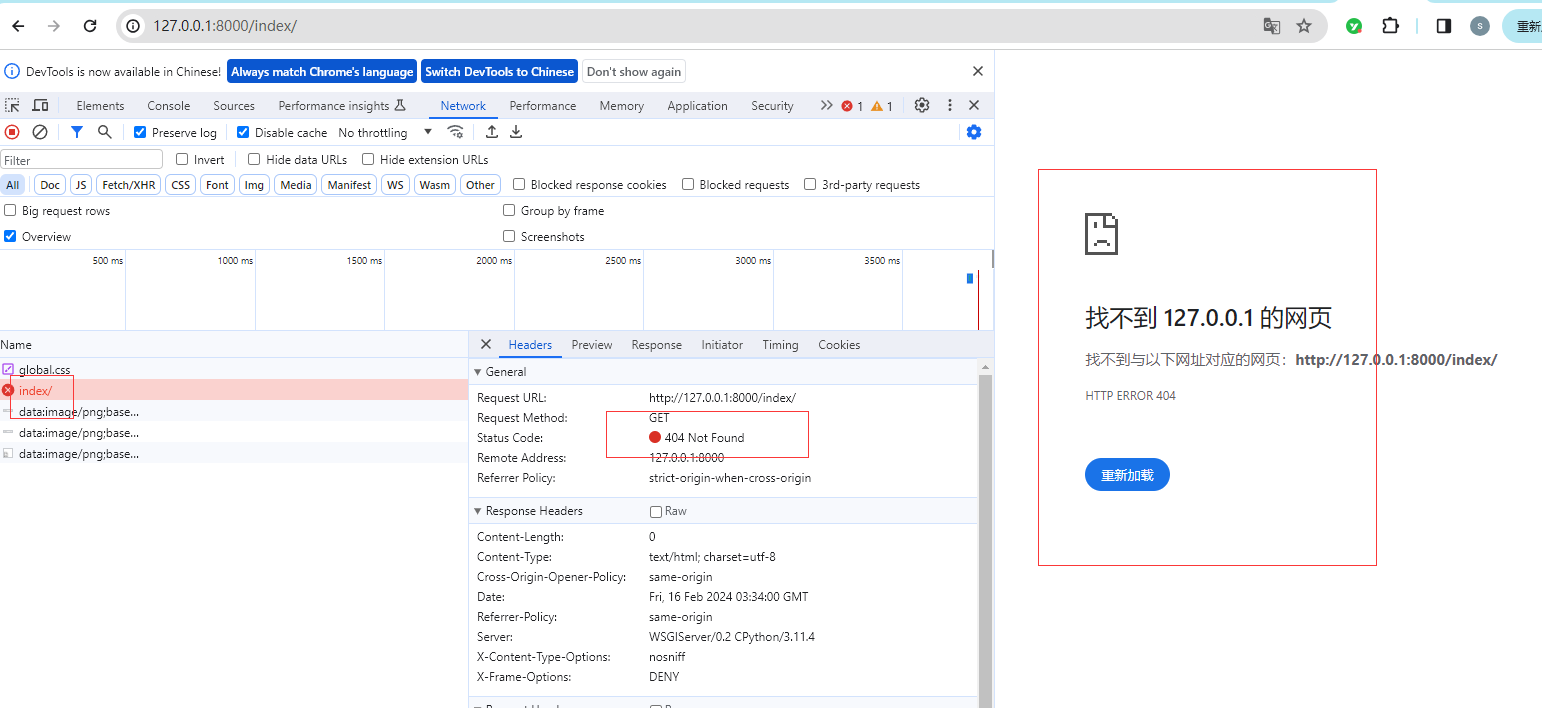
Task: Click the browser address bar URL
Action: (x=225, y=26)
